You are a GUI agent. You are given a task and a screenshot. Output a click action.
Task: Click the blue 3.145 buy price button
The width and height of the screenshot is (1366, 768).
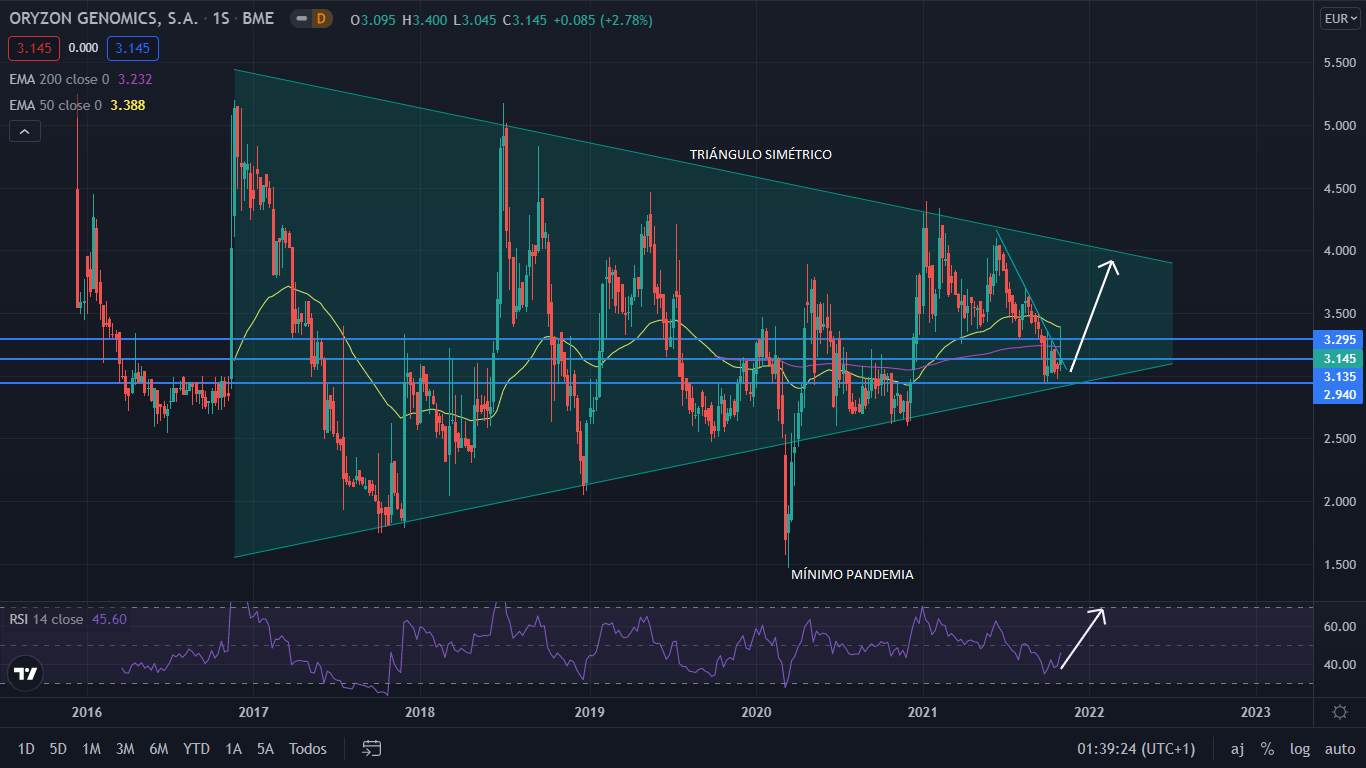[134, 48]
